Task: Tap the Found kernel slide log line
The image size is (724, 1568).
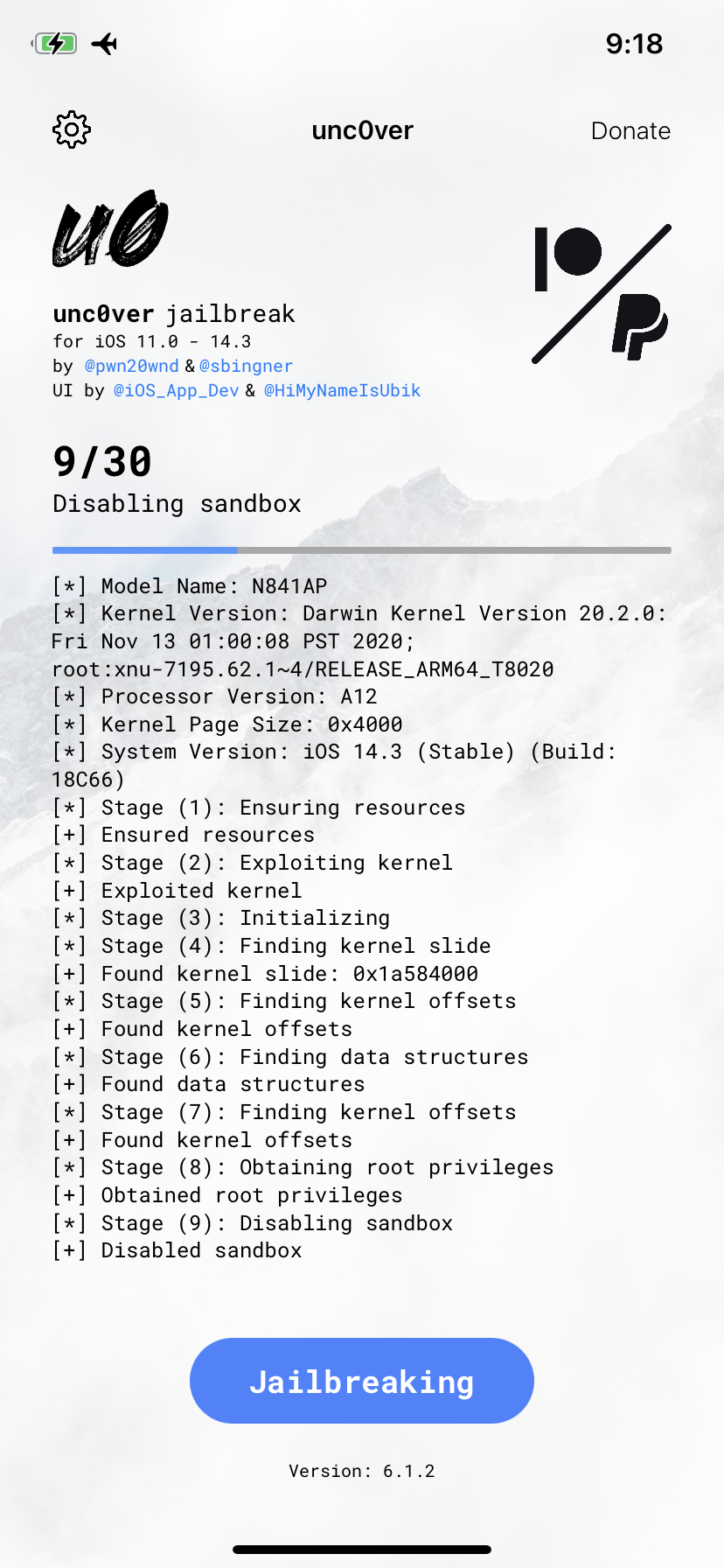Action: click(x=265, y=974)
